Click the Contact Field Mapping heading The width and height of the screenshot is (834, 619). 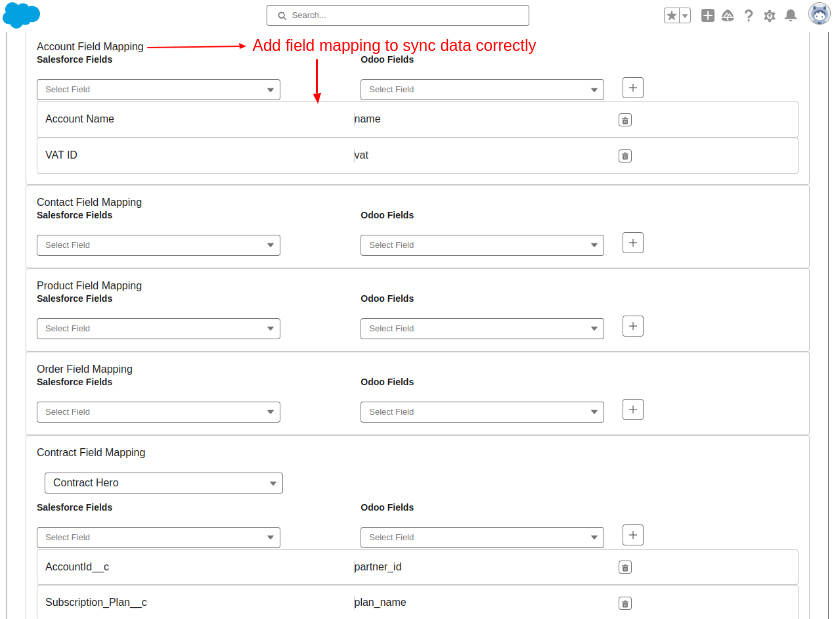point(89,203)
